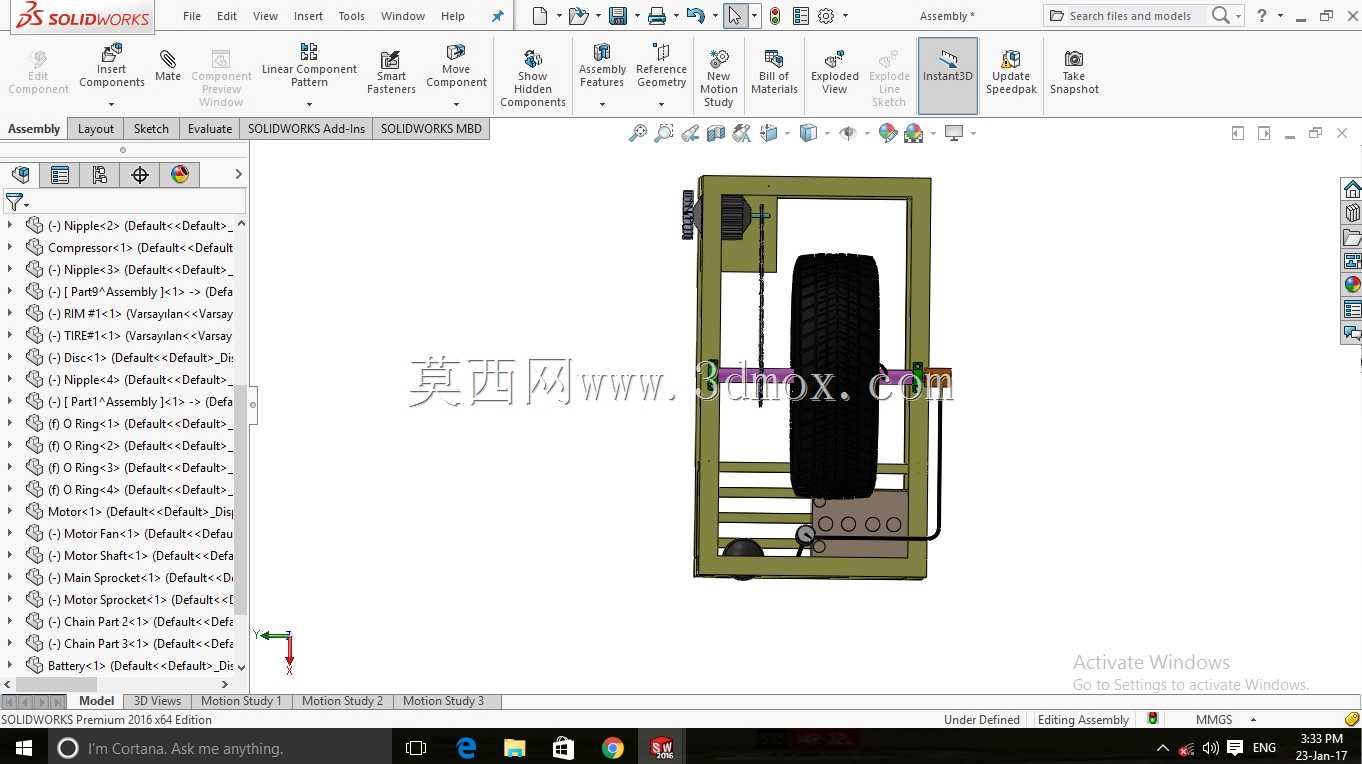This screenshot has width=1362, height=764.
Task: Open DimXpertManager tab
Action: click(140, 175)
